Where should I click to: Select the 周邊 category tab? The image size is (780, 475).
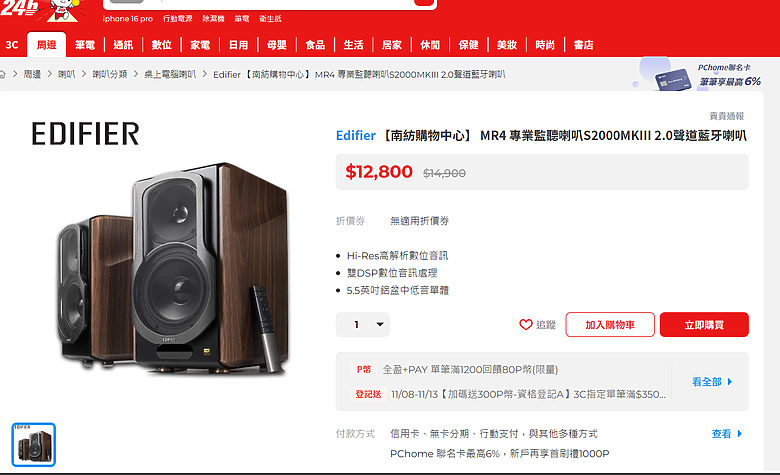coord(46,45)
